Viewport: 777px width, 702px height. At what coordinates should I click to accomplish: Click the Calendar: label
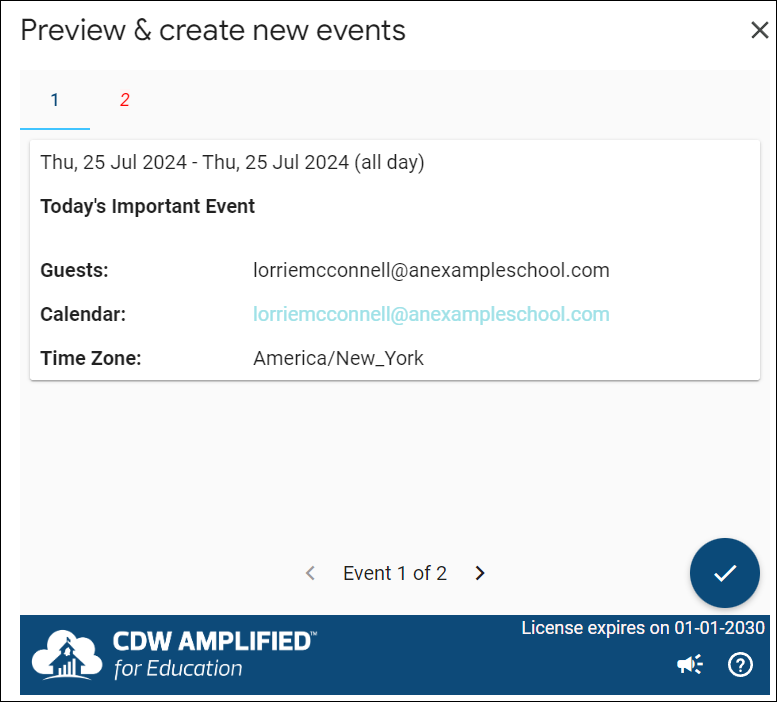point(83,314)
